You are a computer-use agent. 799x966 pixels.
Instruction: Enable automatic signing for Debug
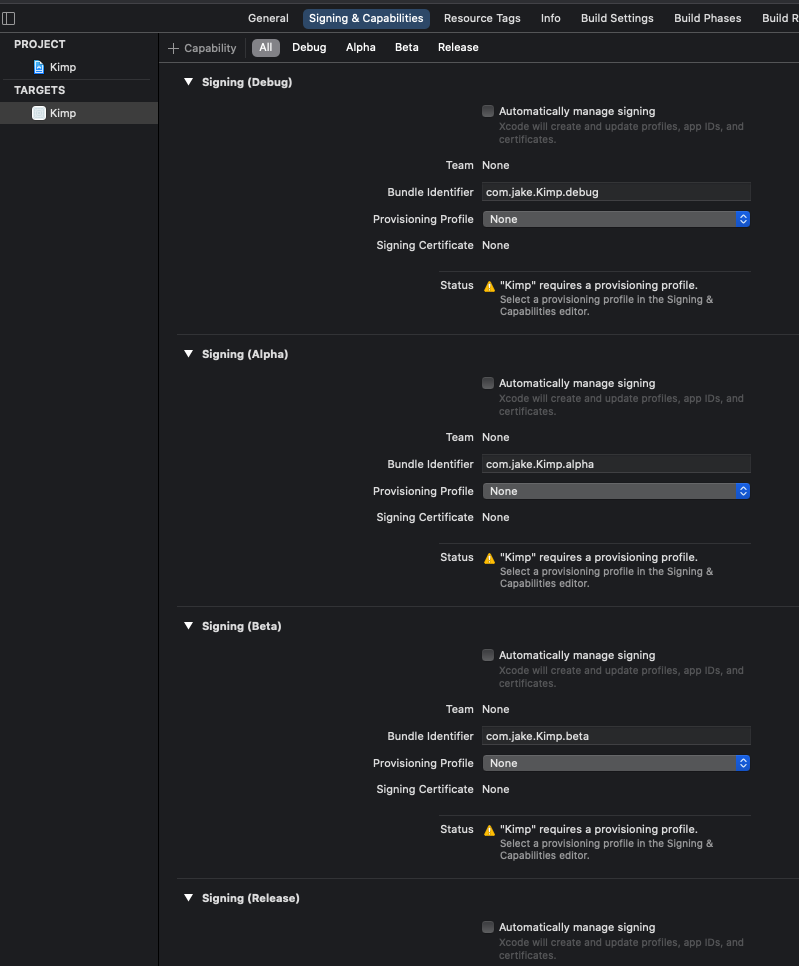pos(488,112)
